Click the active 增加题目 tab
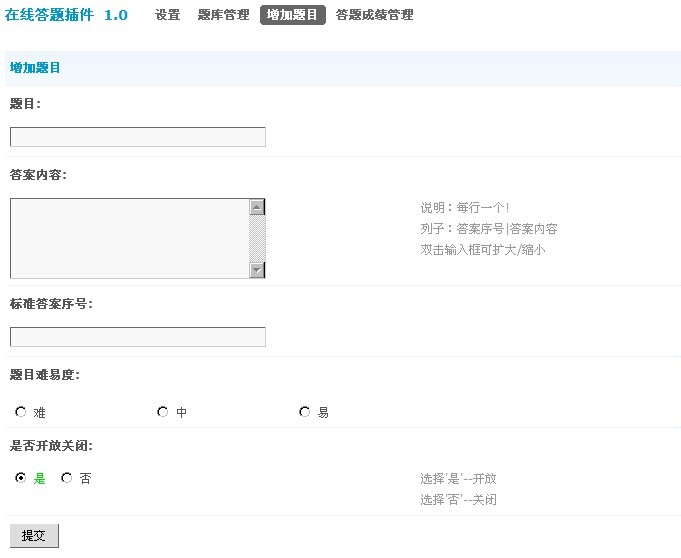681x558 pixels. 293,15
